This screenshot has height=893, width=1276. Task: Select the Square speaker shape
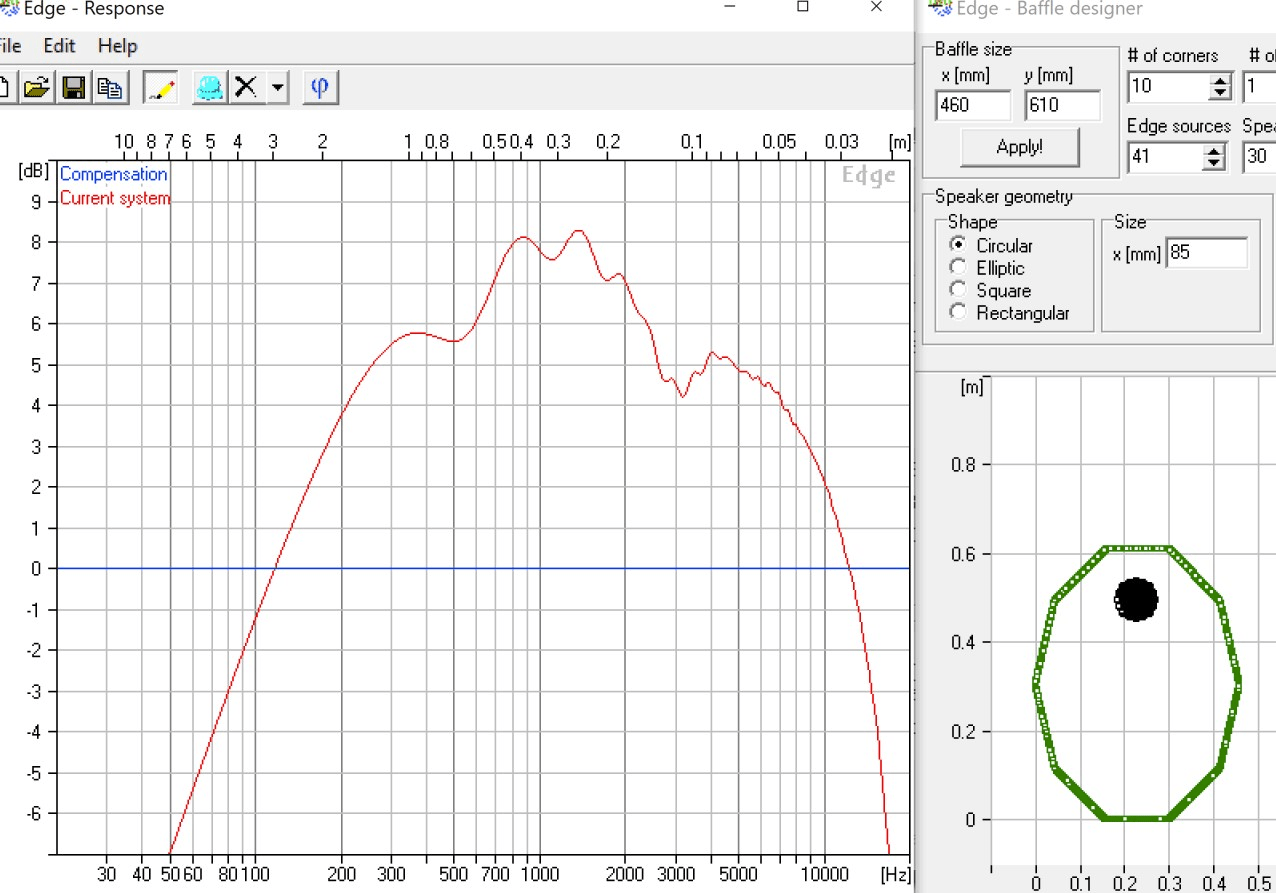[958, 291]
